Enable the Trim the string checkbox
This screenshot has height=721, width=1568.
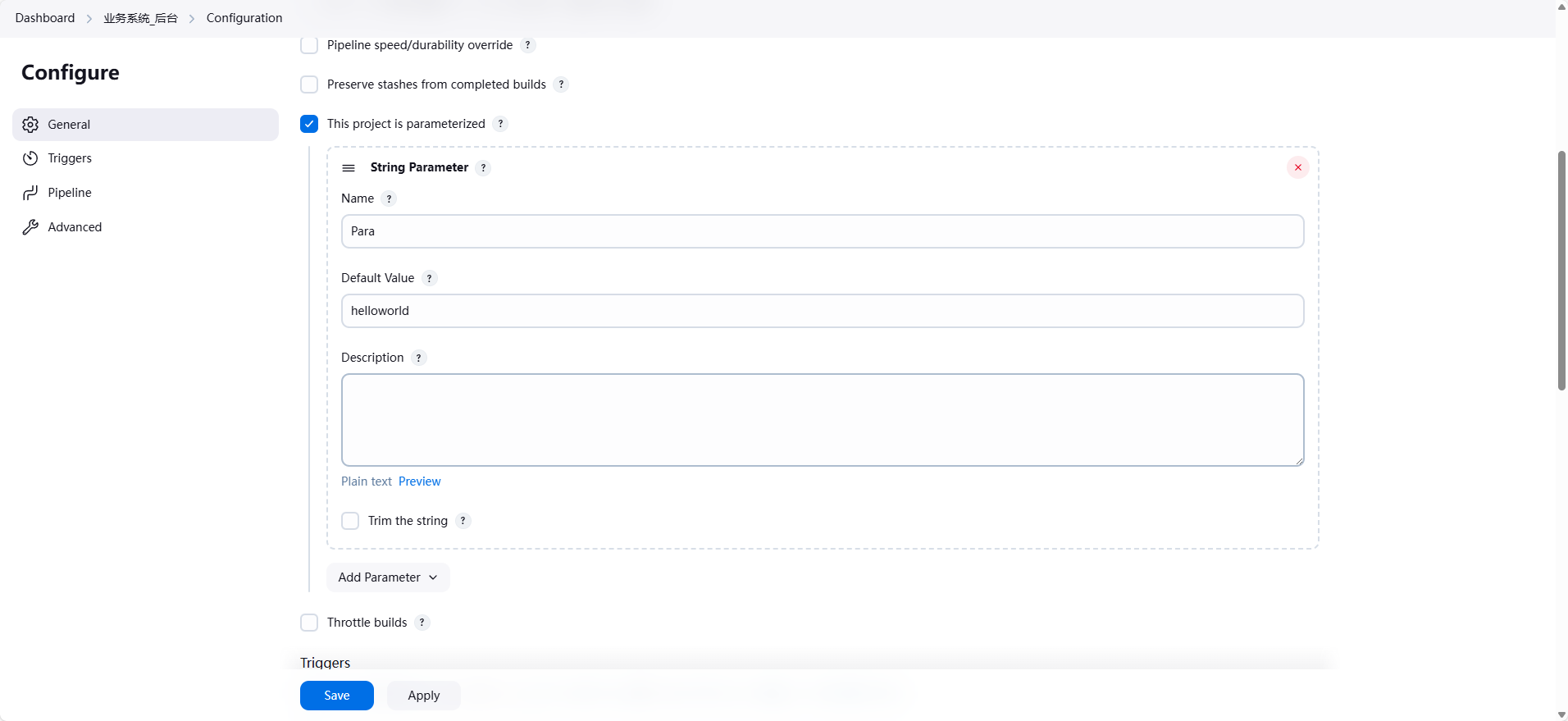(350, 521)
